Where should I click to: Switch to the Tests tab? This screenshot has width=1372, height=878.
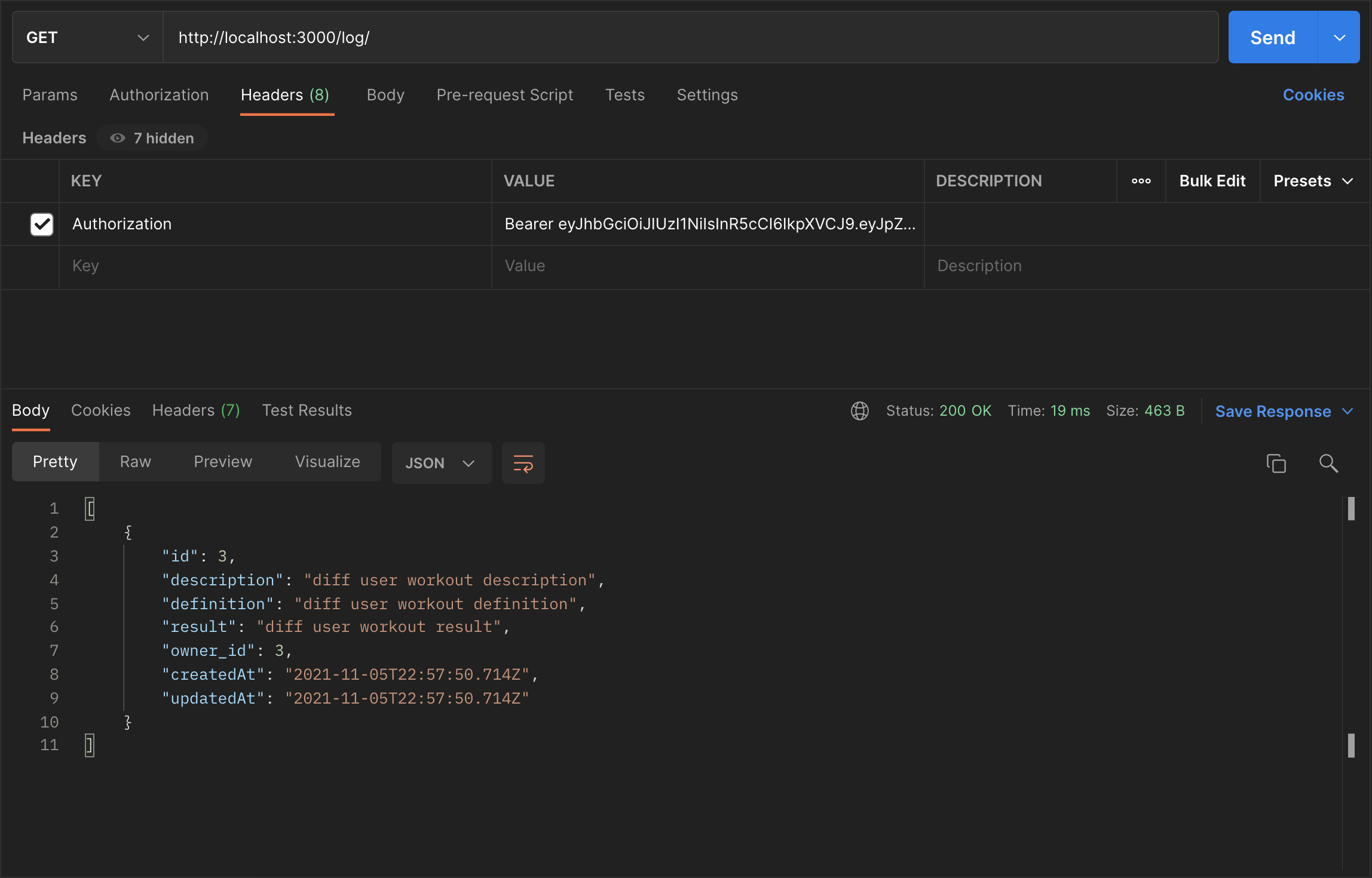[625, 94]
